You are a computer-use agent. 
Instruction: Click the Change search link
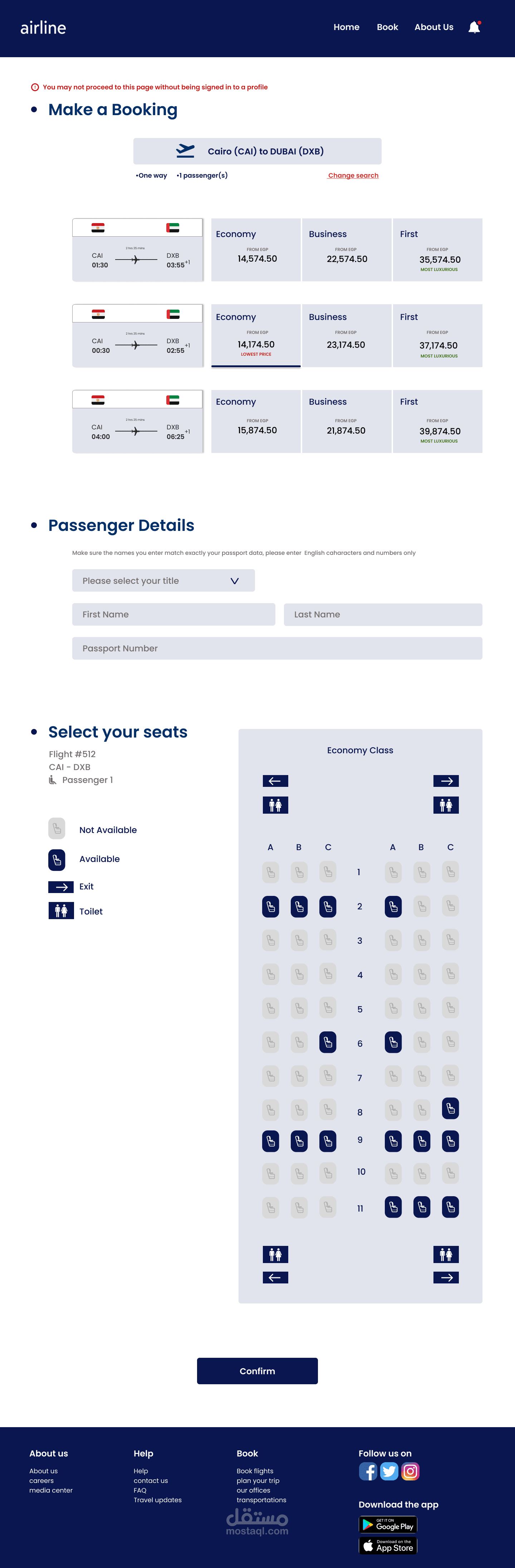(353, 175)
